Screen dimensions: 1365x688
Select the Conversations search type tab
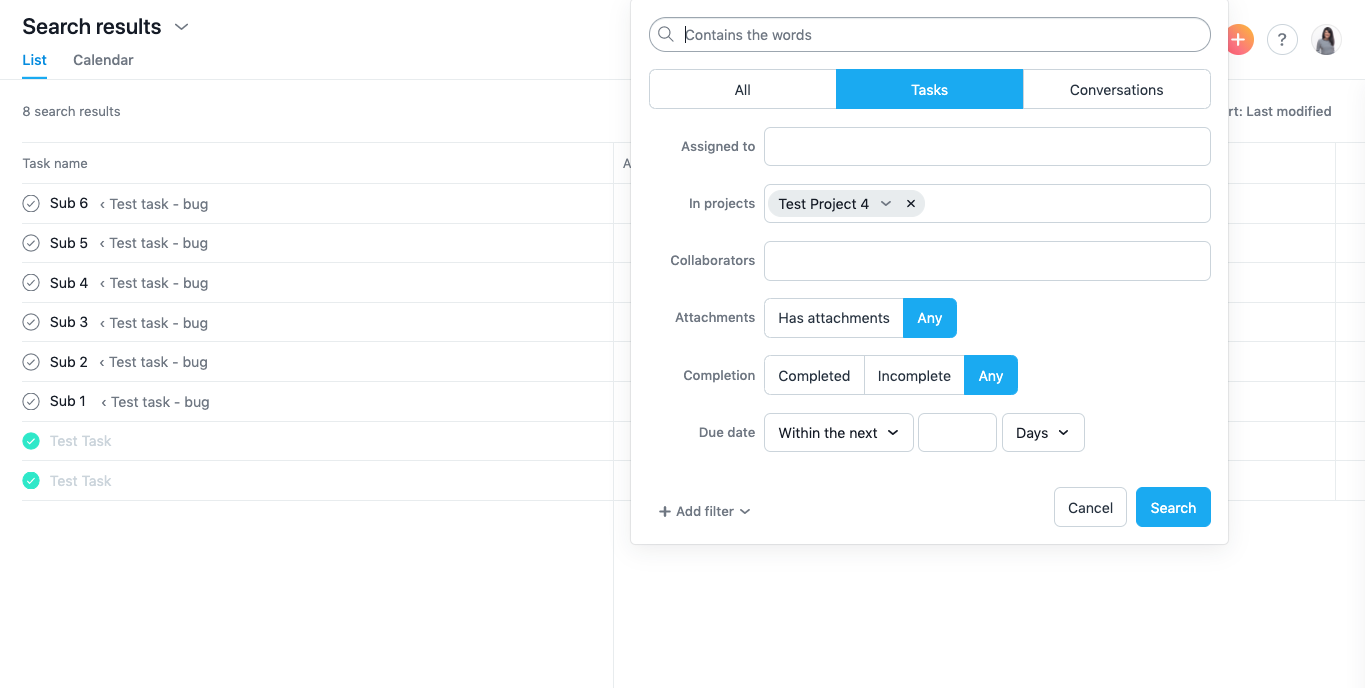click(x=1116, y=90)
